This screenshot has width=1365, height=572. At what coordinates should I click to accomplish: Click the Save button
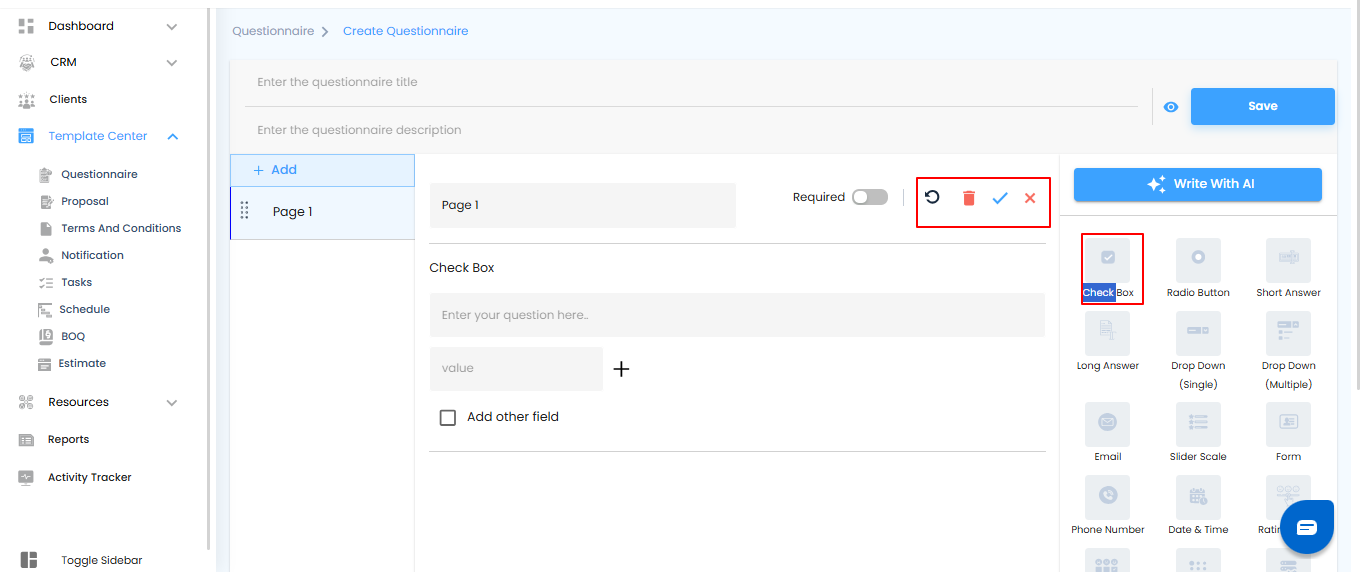click(1262, 106)
